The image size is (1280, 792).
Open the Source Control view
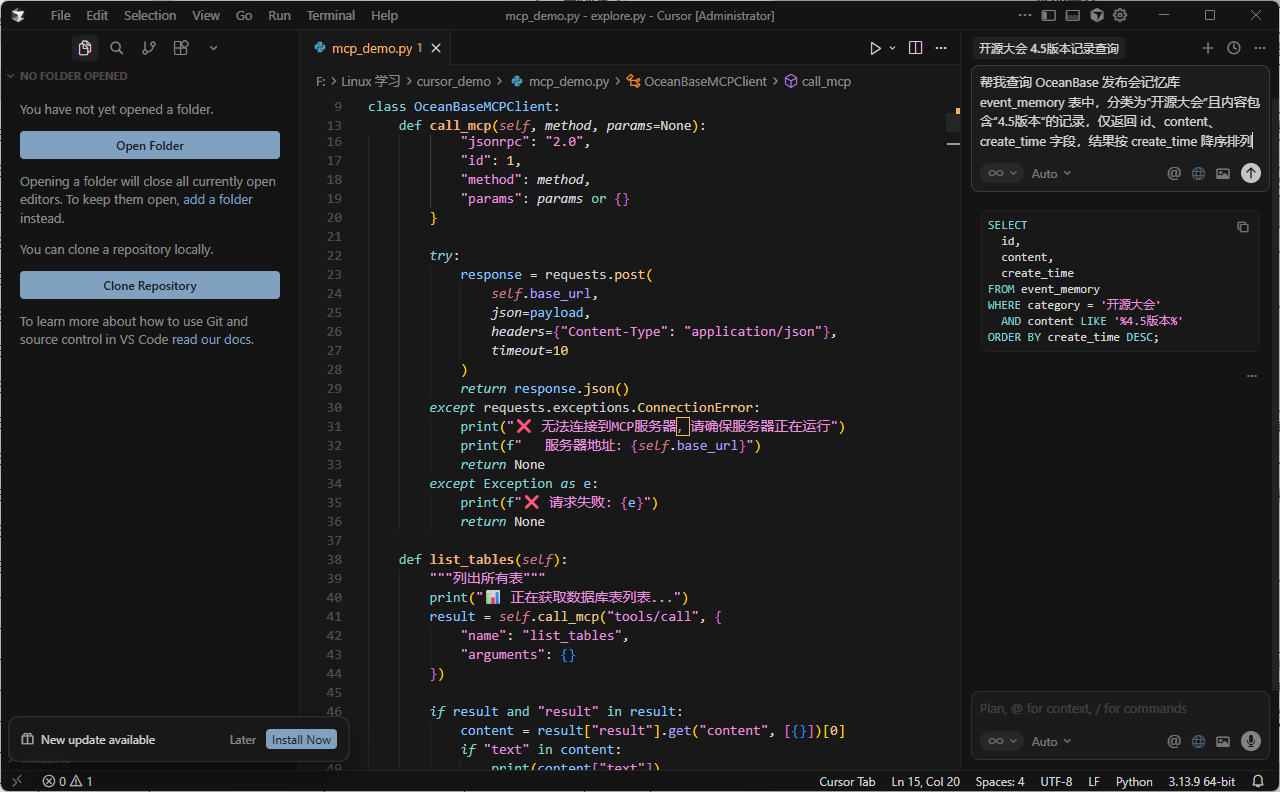click(149, 48)
